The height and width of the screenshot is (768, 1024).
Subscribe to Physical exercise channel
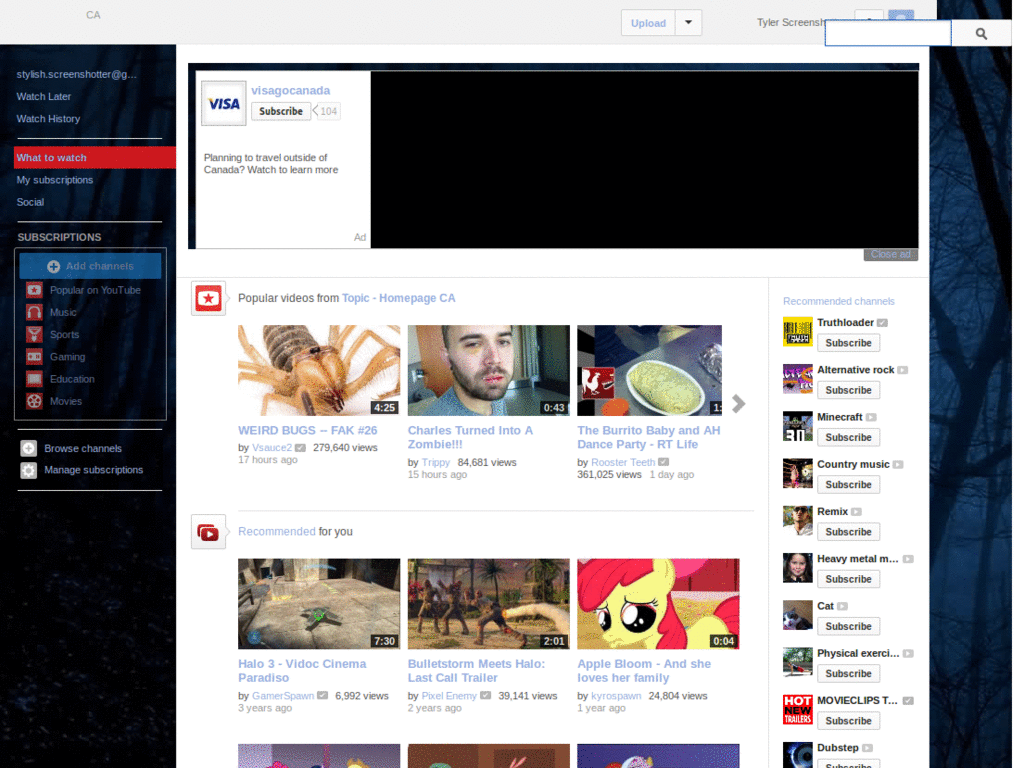[x=848, y=673]
